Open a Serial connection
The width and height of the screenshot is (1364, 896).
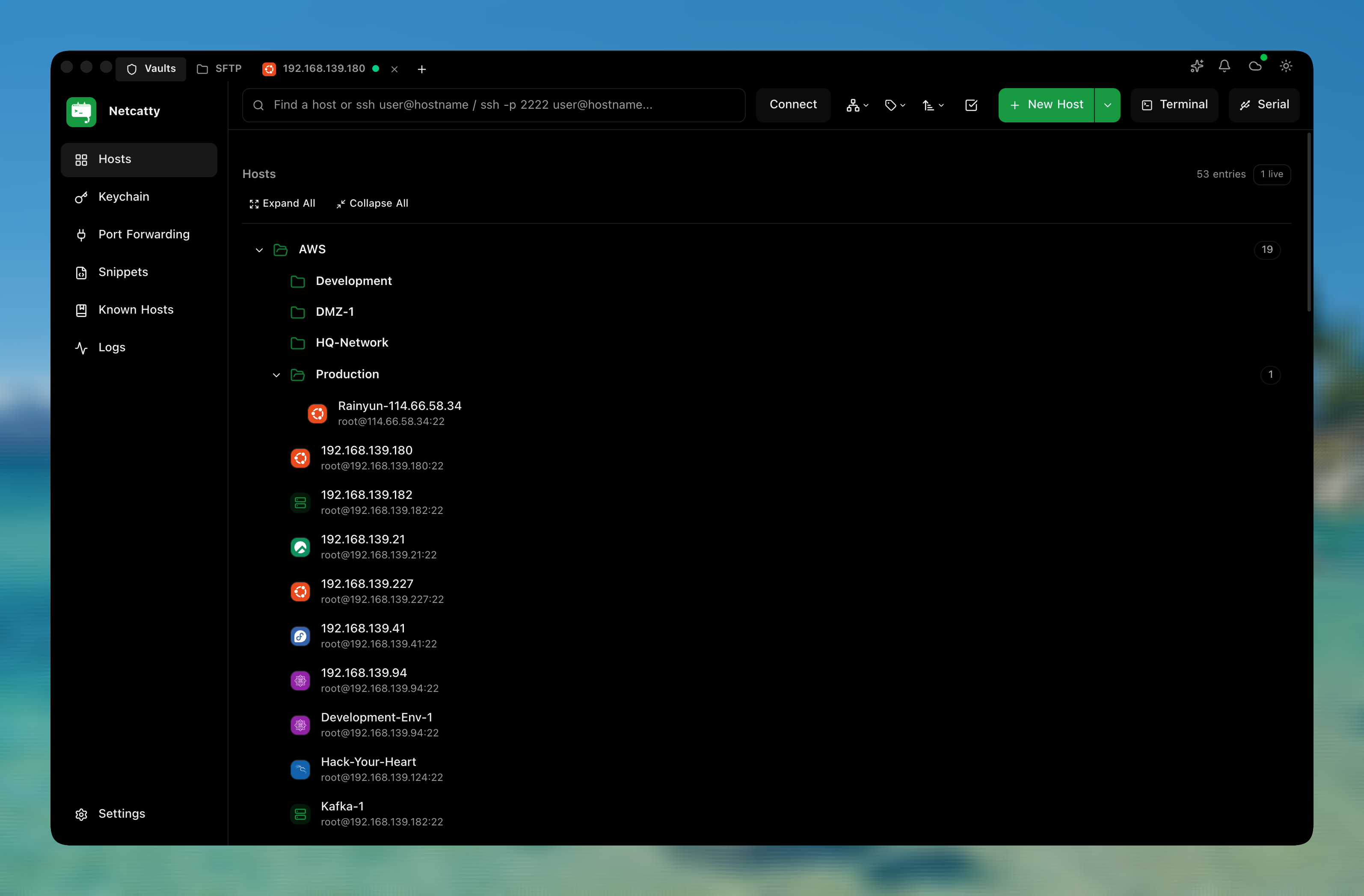pos(1264,105)
